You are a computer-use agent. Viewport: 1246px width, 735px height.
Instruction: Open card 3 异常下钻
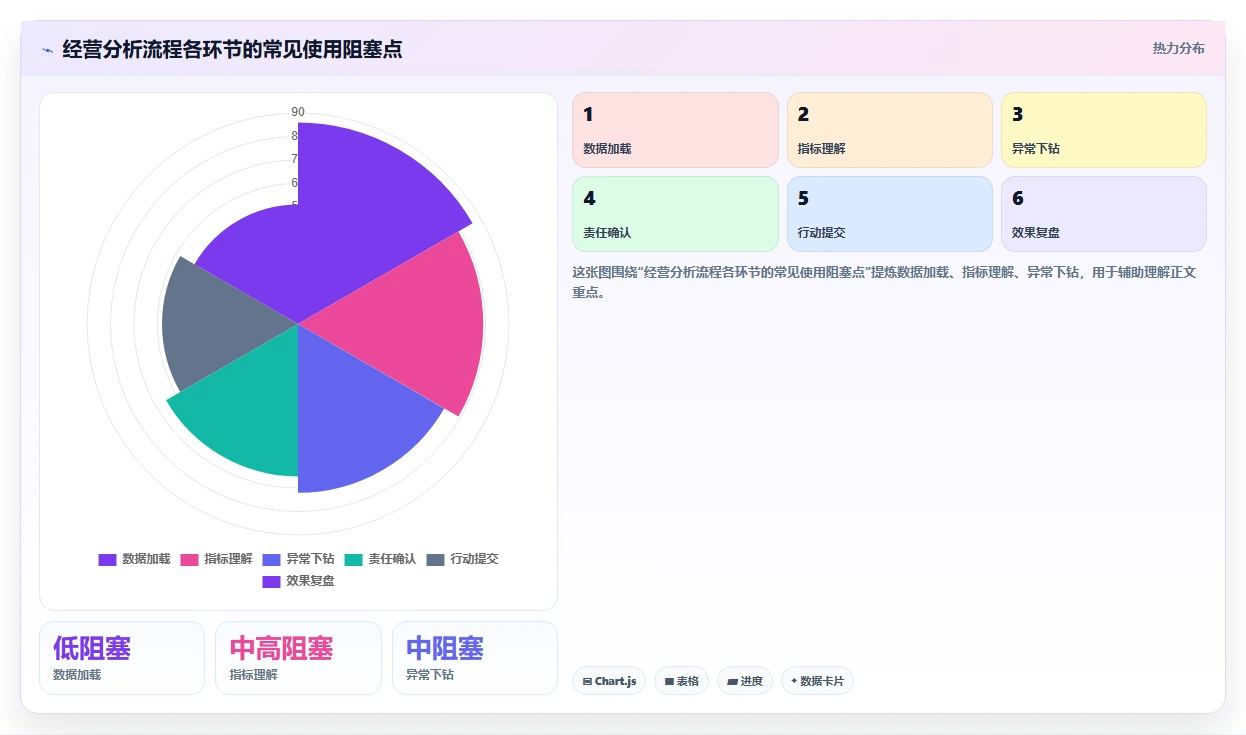coord(1103,130)
